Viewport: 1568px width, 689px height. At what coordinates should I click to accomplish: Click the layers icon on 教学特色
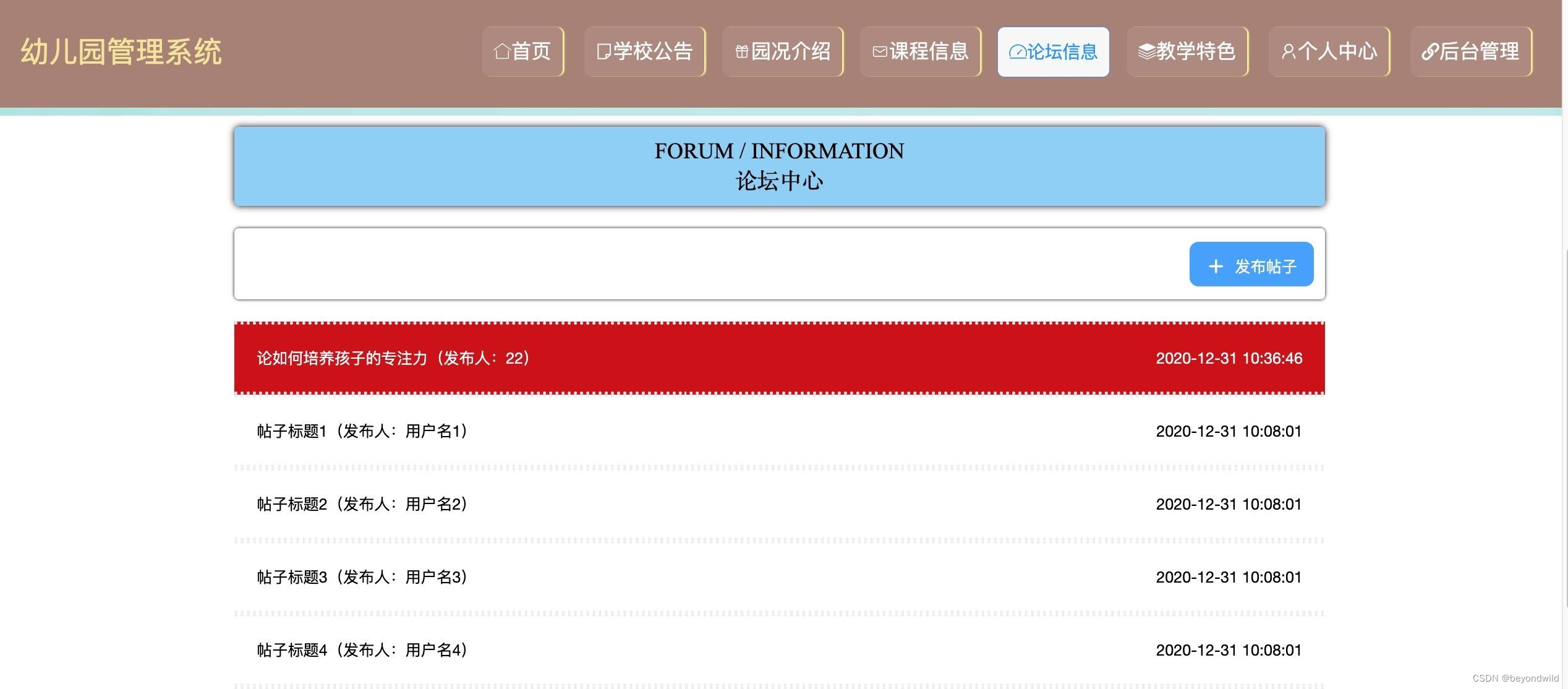coord(1147,52)
